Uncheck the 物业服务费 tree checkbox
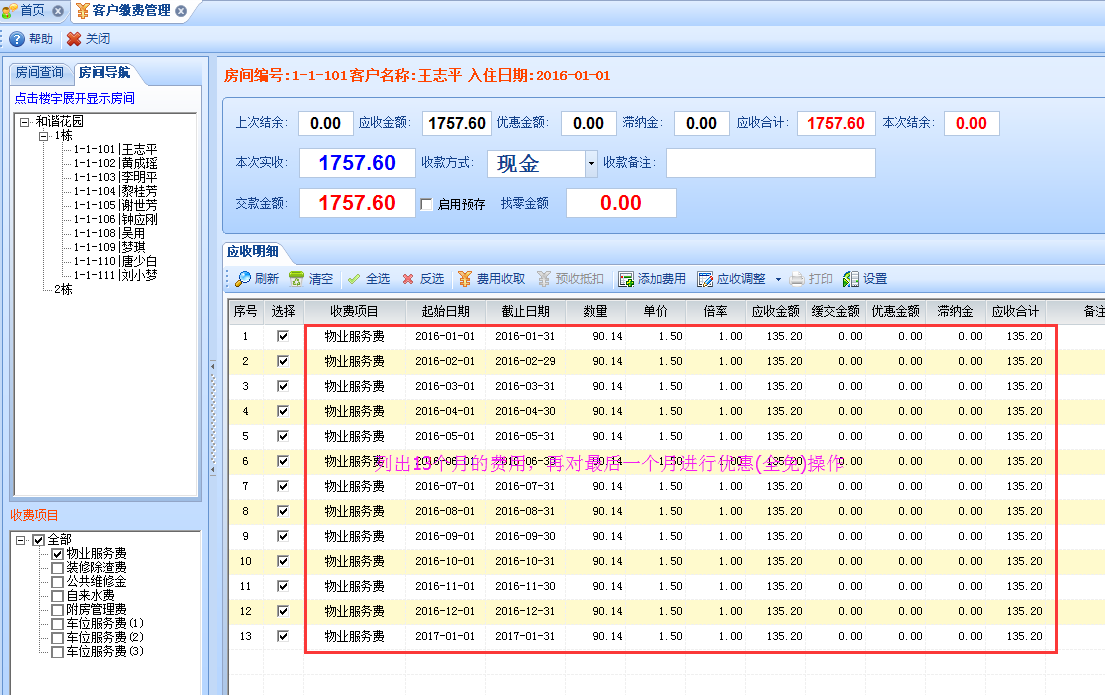The image size is (1105, 695). point(58,554)
